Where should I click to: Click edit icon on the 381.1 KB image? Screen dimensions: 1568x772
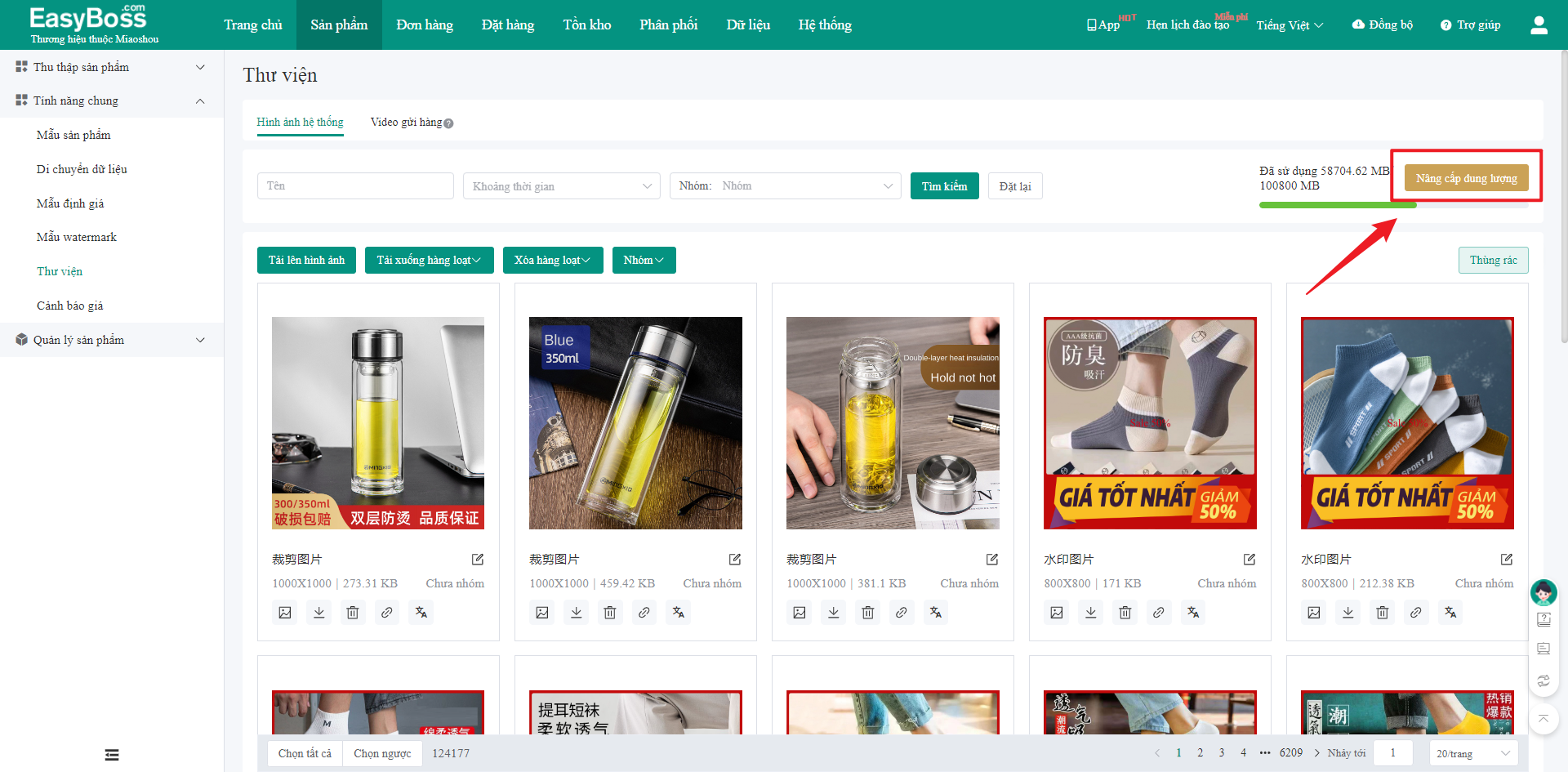point(992,560)
